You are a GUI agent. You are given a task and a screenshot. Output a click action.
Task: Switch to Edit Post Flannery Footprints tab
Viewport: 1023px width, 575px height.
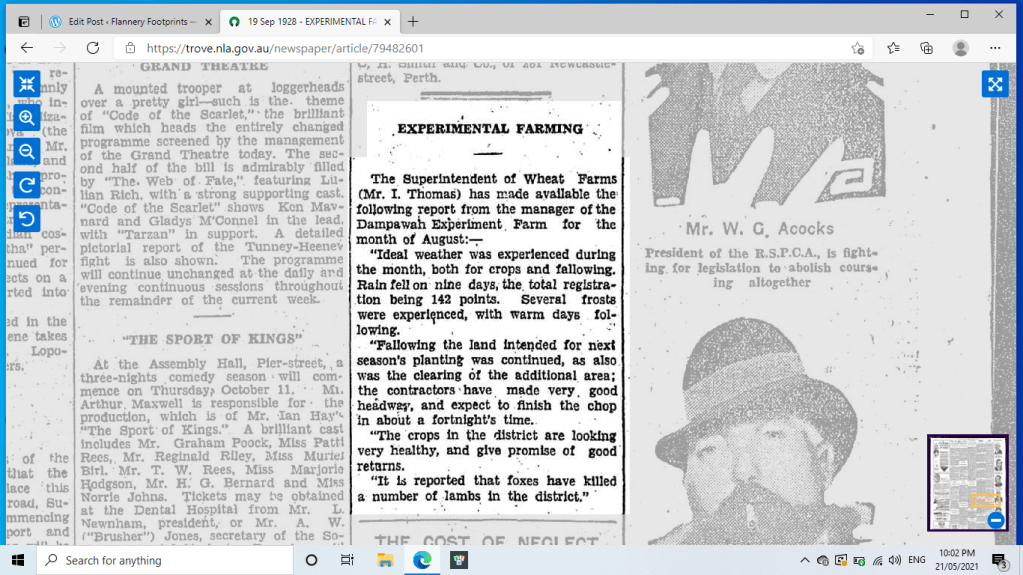pyautogui.click(x=125, y=21)
